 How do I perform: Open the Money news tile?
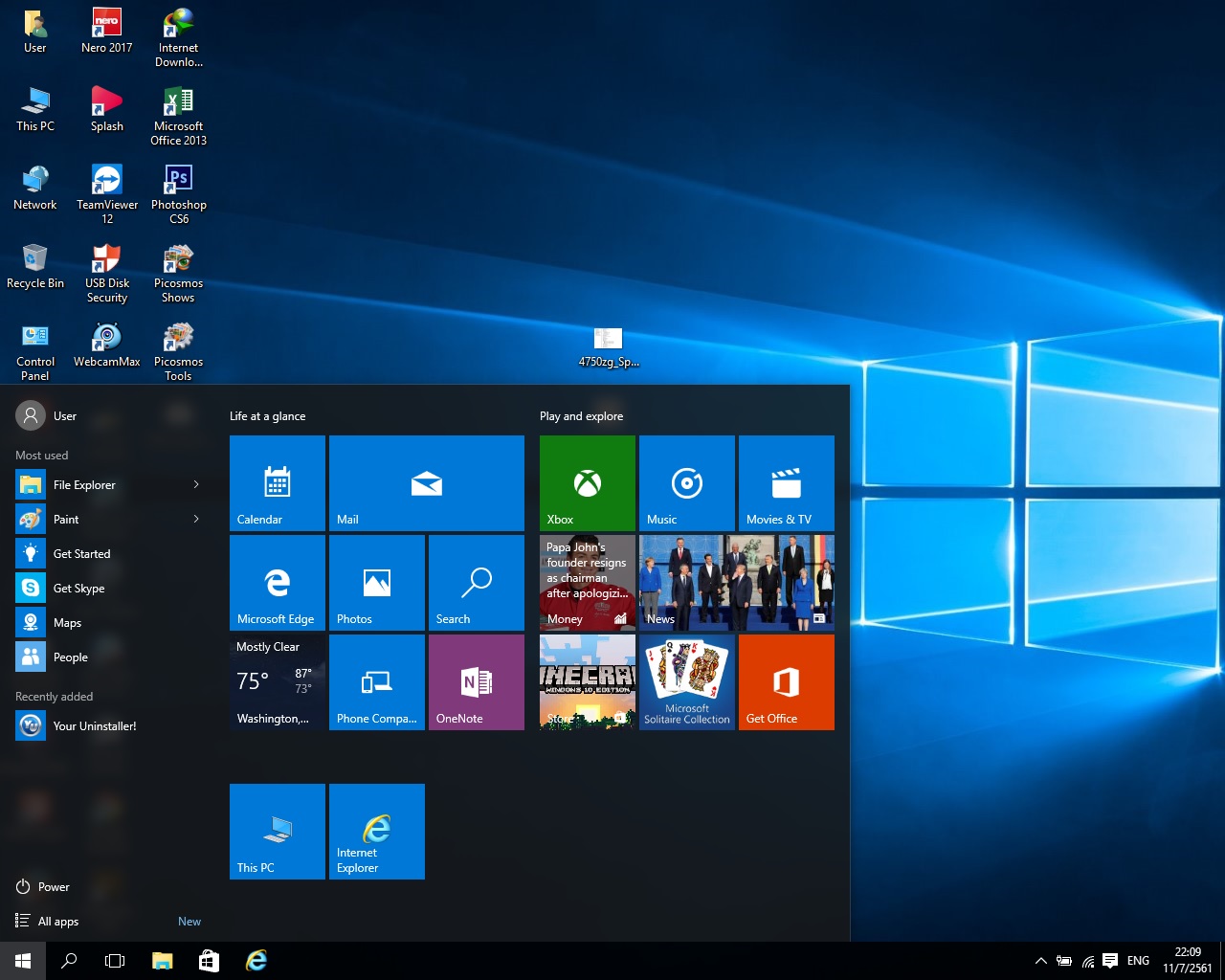pos(588,583)
